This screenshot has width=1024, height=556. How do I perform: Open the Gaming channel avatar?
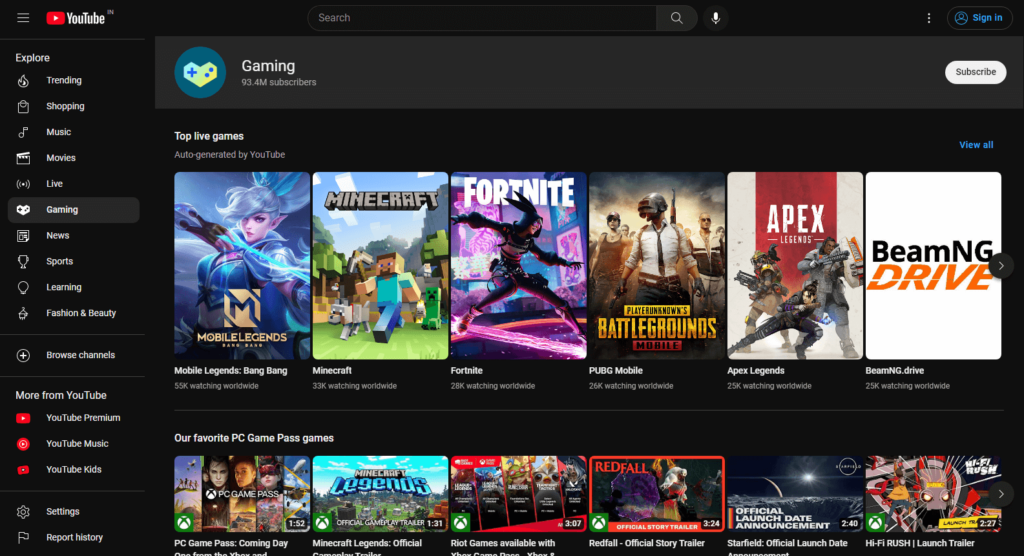point(200,72)
